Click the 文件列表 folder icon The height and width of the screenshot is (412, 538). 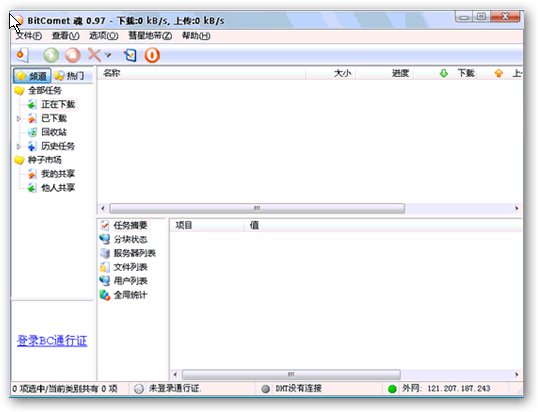pos(105,267)
